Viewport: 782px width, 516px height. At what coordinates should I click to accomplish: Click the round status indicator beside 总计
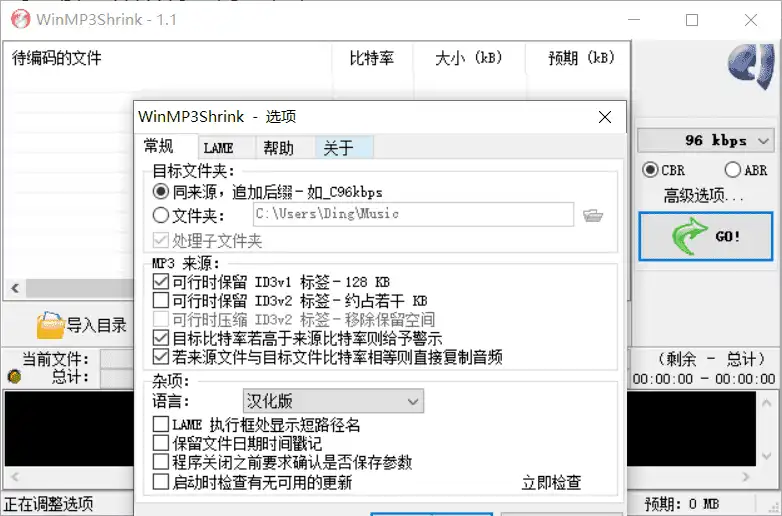click(14, 376)
